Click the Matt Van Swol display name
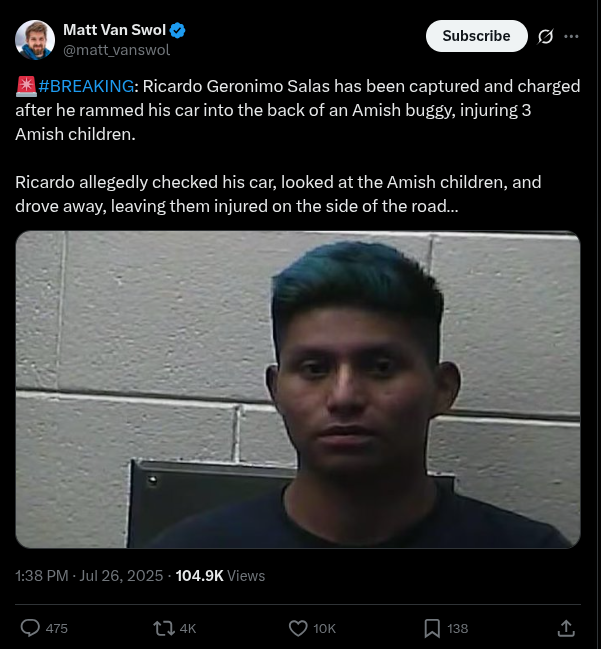The height and width of the screenshot is (649, 601). (x=115, y=30)
